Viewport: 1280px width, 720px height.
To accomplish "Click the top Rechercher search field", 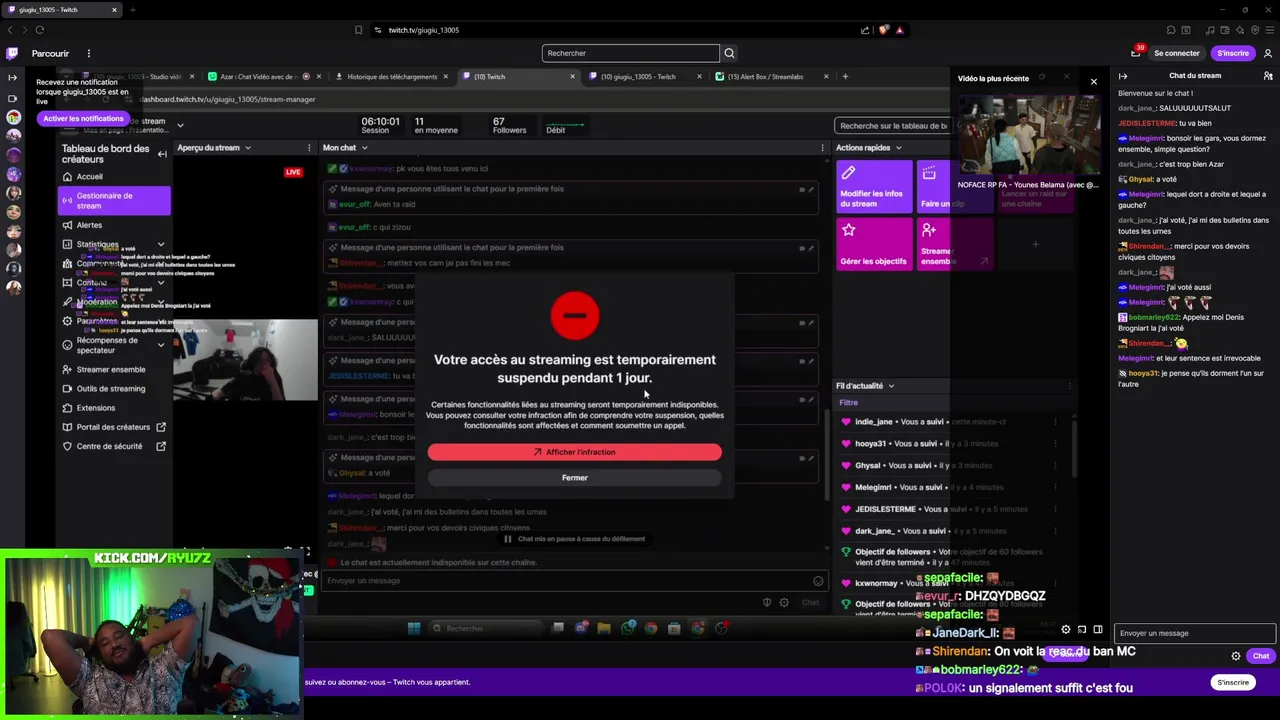I will (x=630, y=53).
